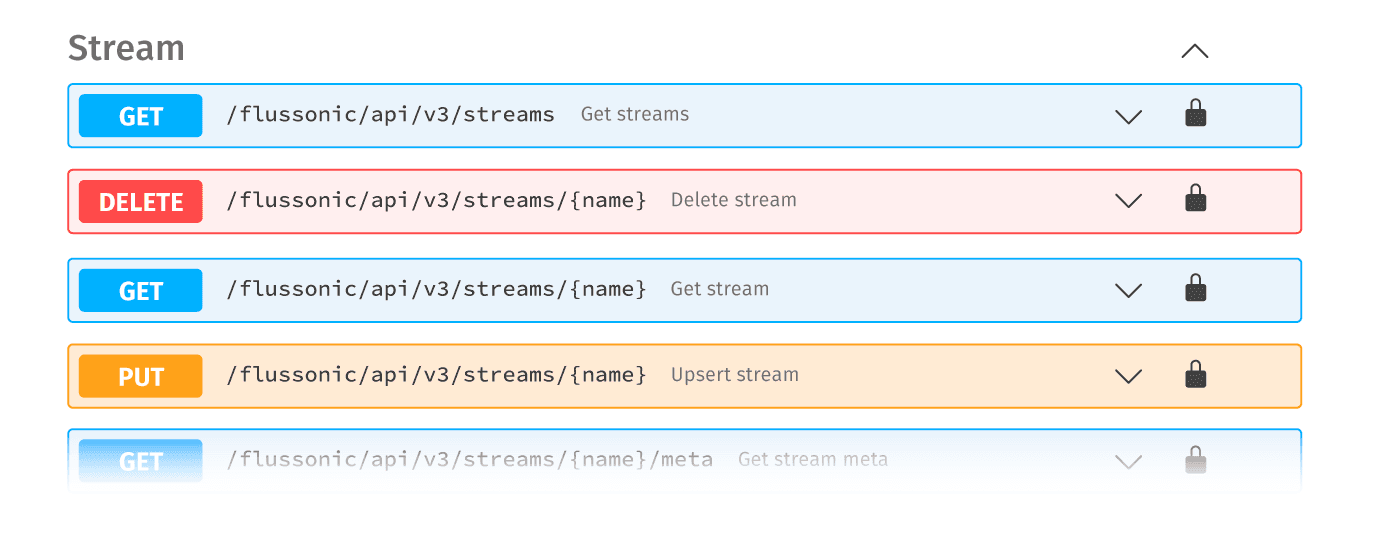
Task: Click the GET badge for Get streams
Action: coord(141,116)
